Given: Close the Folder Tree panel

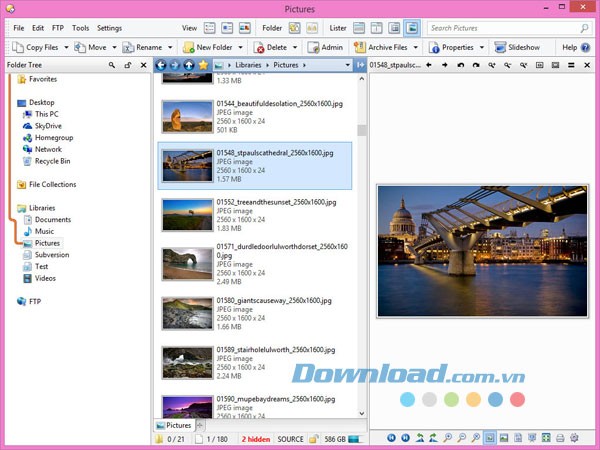Looking at the screenshot, I should click(x=143, y=65).
